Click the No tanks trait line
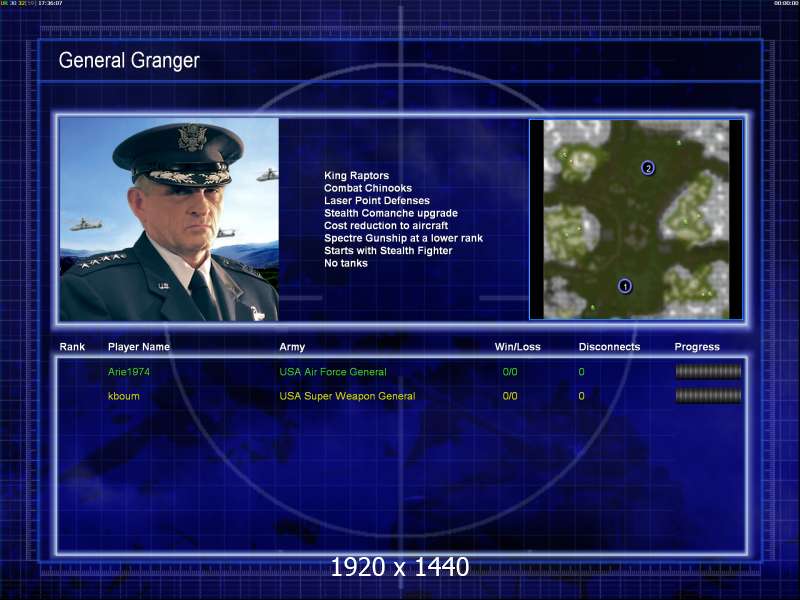Screen dimensions: 800x600 click(346, 263)
